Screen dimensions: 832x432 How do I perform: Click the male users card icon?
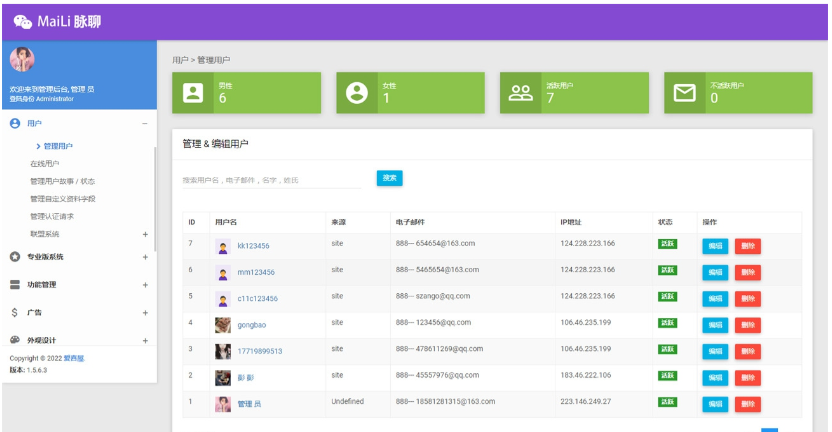pos(192,93)
